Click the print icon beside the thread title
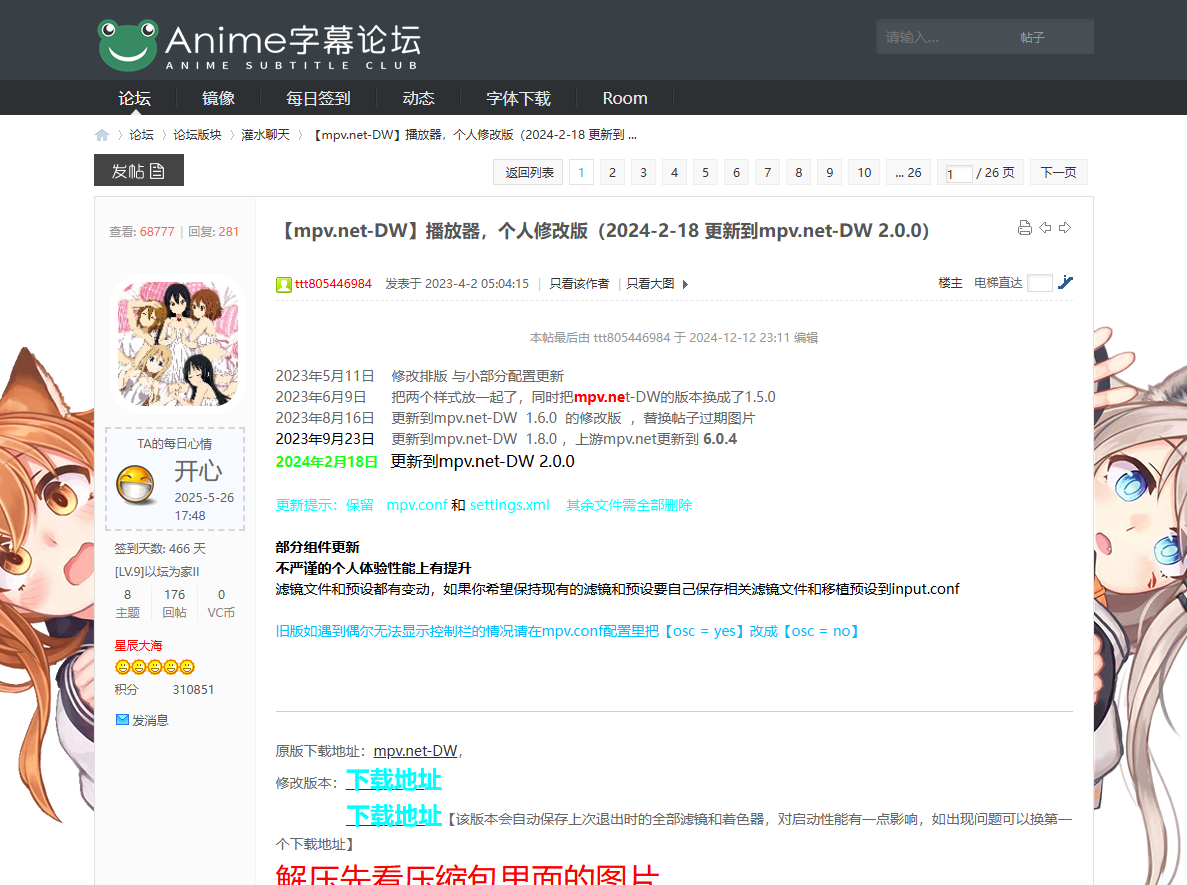 click(1024, 228)
